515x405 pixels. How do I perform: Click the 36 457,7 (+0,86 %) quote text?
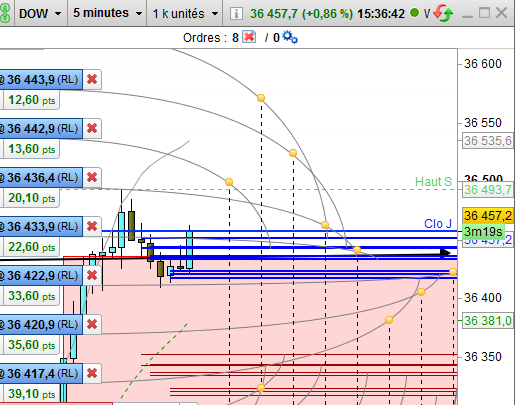coord(301,14)
